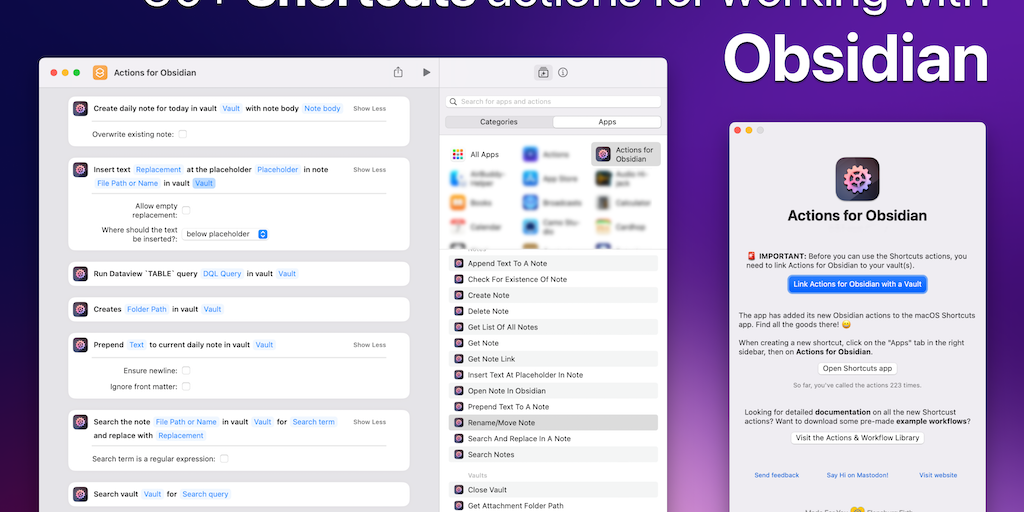
Task: Collapse Prepend action with Show Less
Action: [x=370, y=344]
